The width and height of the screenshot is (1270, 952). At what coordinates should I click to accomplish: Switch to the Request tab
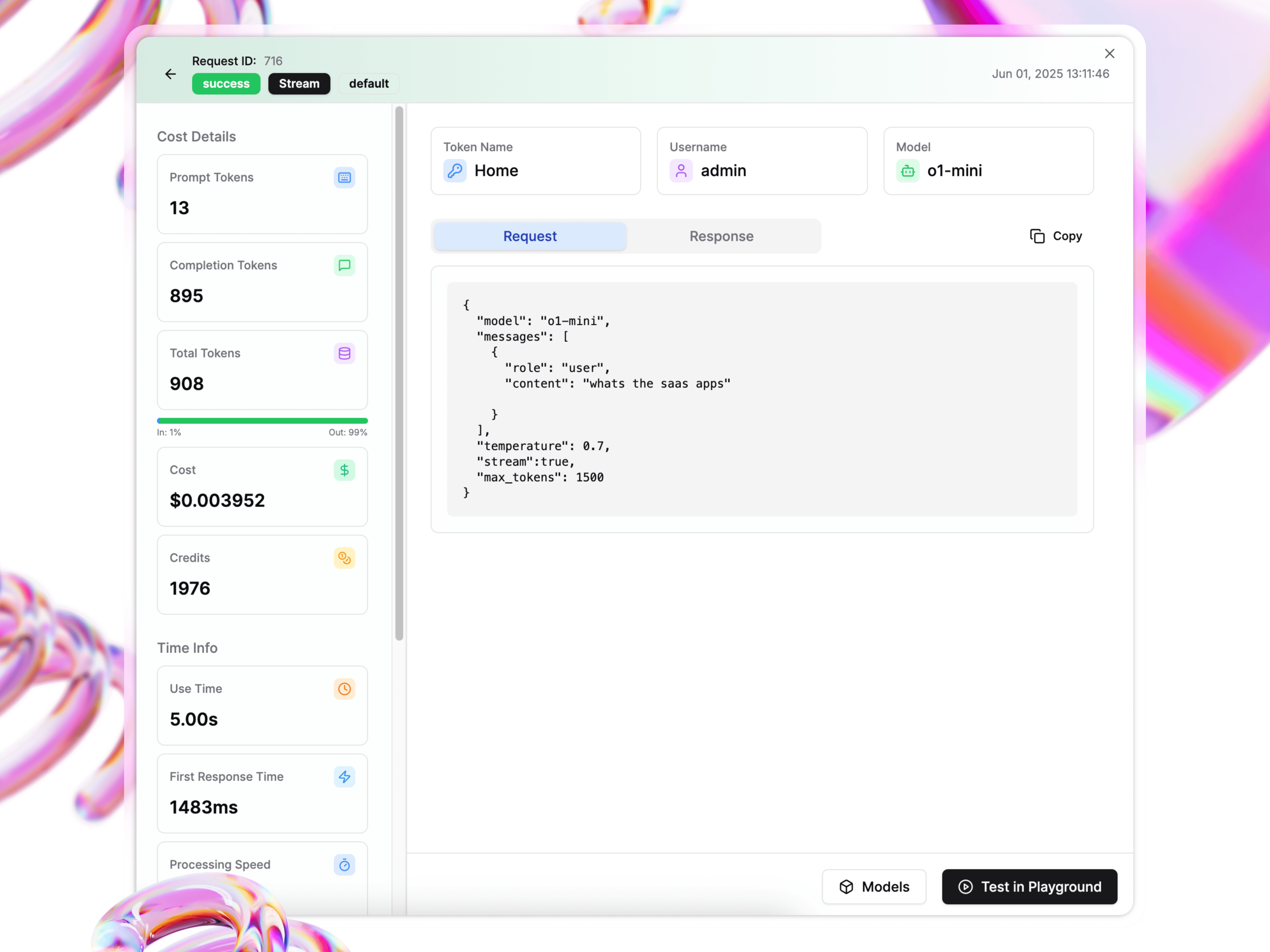pyautogui.click(x=530, y=236)
